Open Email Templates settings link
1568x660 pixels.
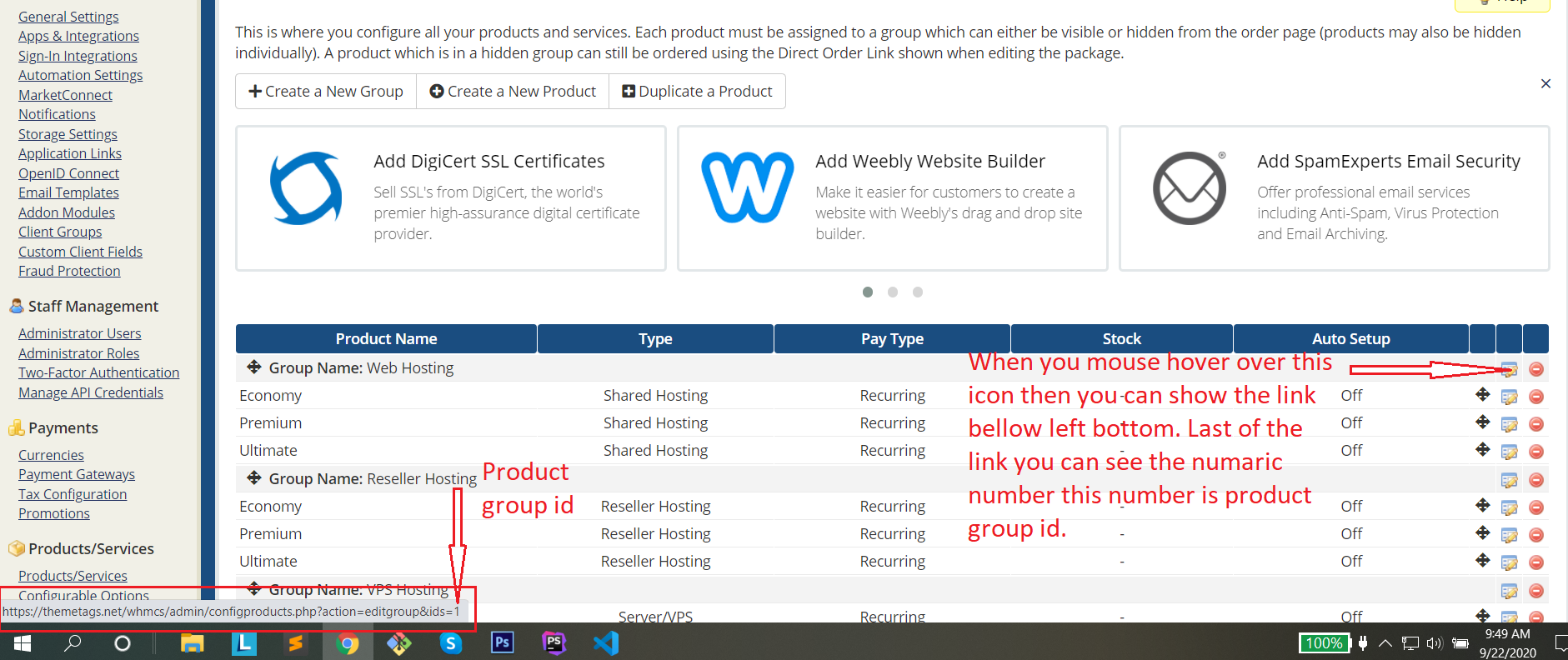pos(68,192)
